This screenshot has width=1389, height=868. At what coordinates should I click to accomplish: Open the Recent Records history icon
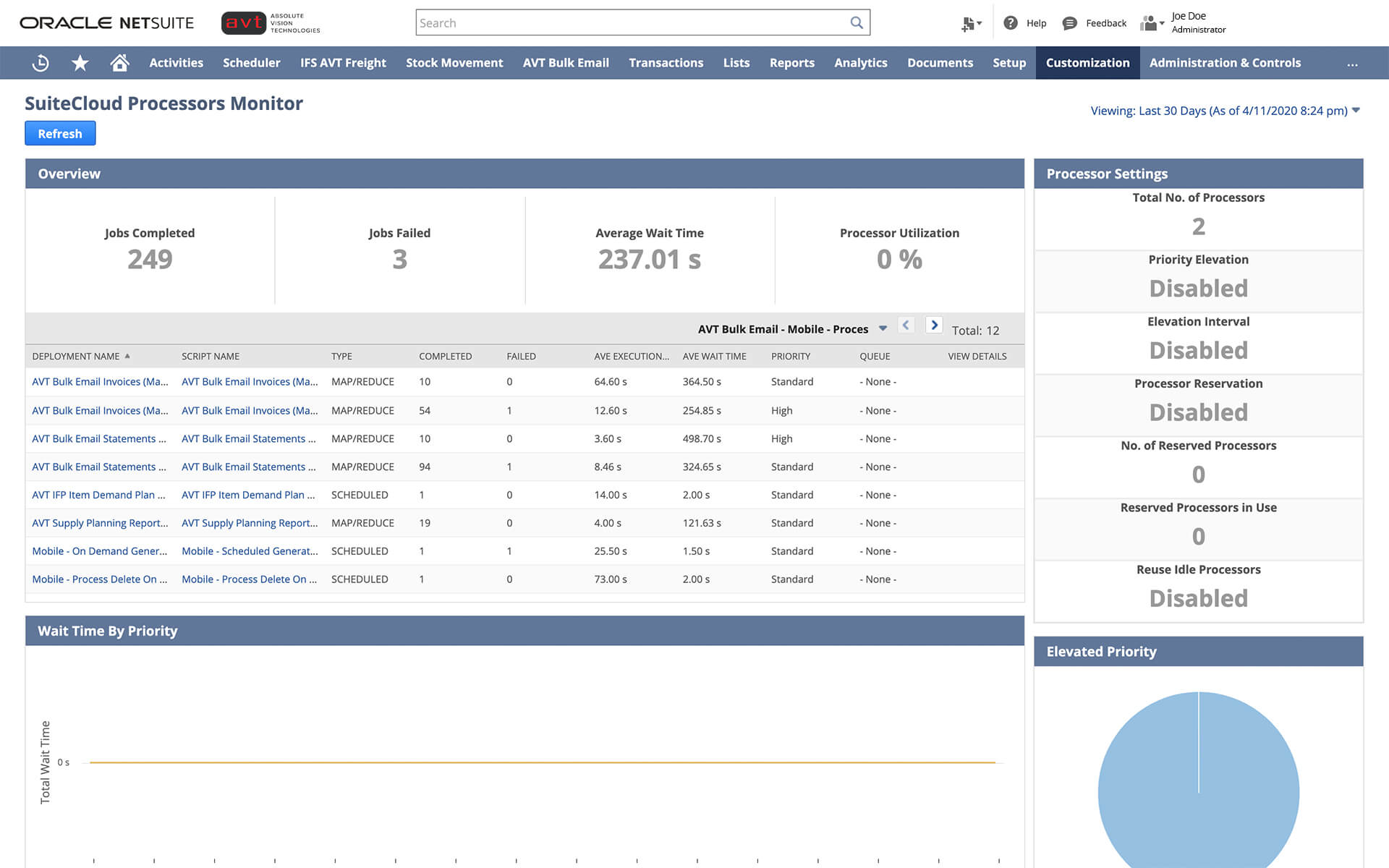tap(41, 63)
